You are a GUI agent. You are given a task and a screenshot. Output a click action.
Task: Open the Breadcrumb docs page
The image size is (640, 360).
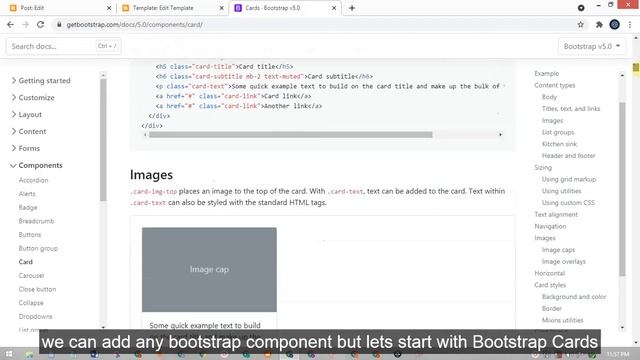(36, 221)
